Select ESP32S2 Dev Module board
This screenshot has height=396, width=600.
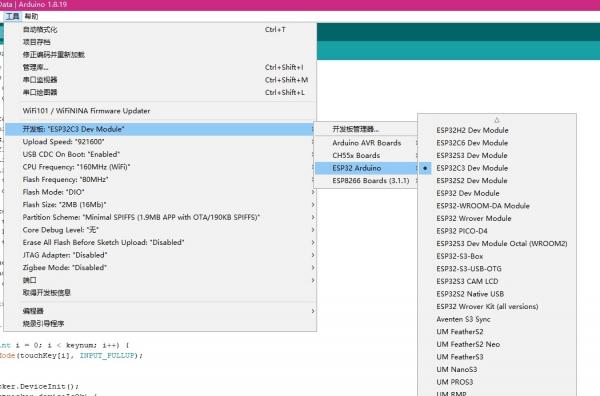[497, 181]
